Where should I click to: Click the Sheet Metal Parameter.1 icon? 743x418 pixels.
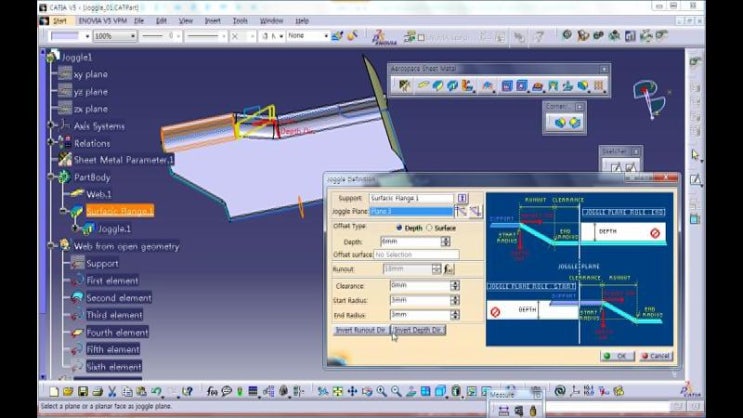(x=65, y=160)
